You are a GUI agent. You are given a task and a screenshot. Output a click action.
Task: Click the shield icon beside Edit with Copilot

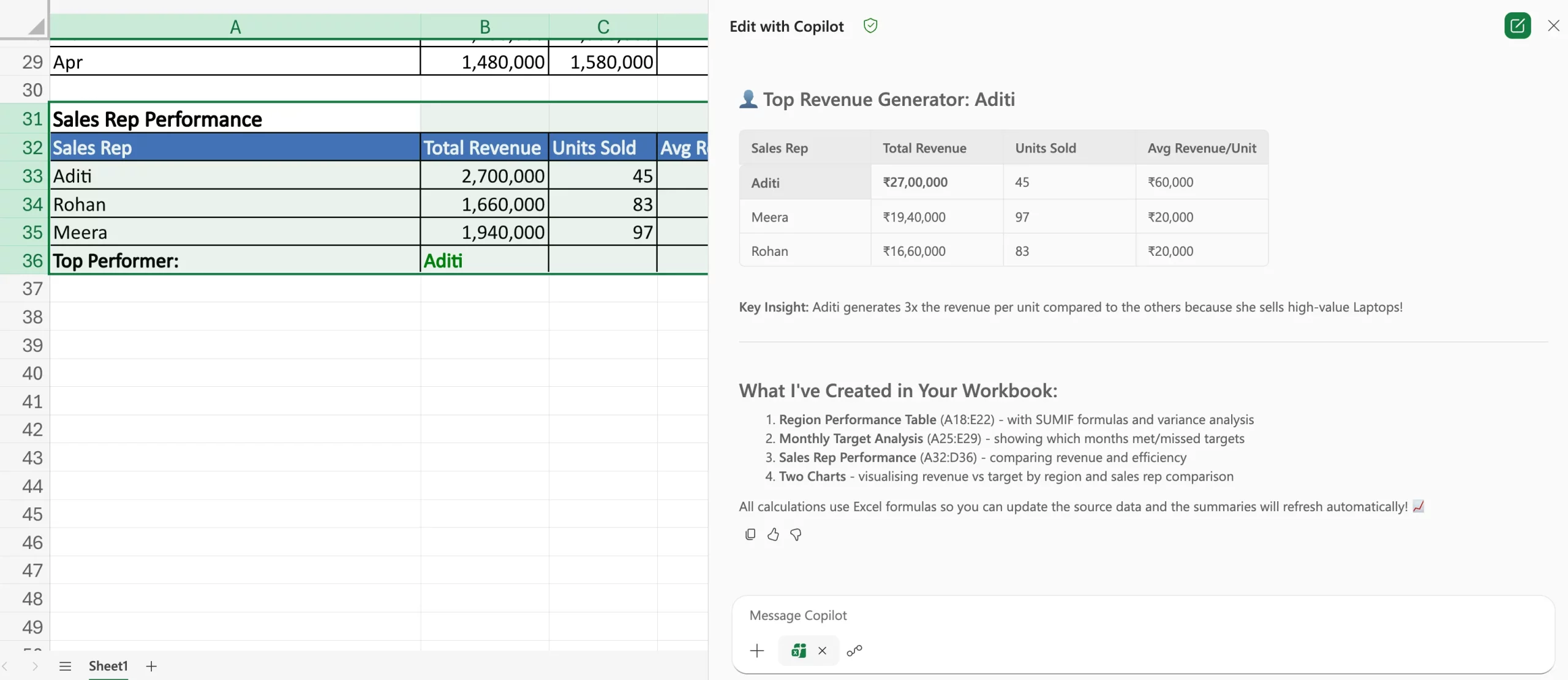click(x=870, y=26)
